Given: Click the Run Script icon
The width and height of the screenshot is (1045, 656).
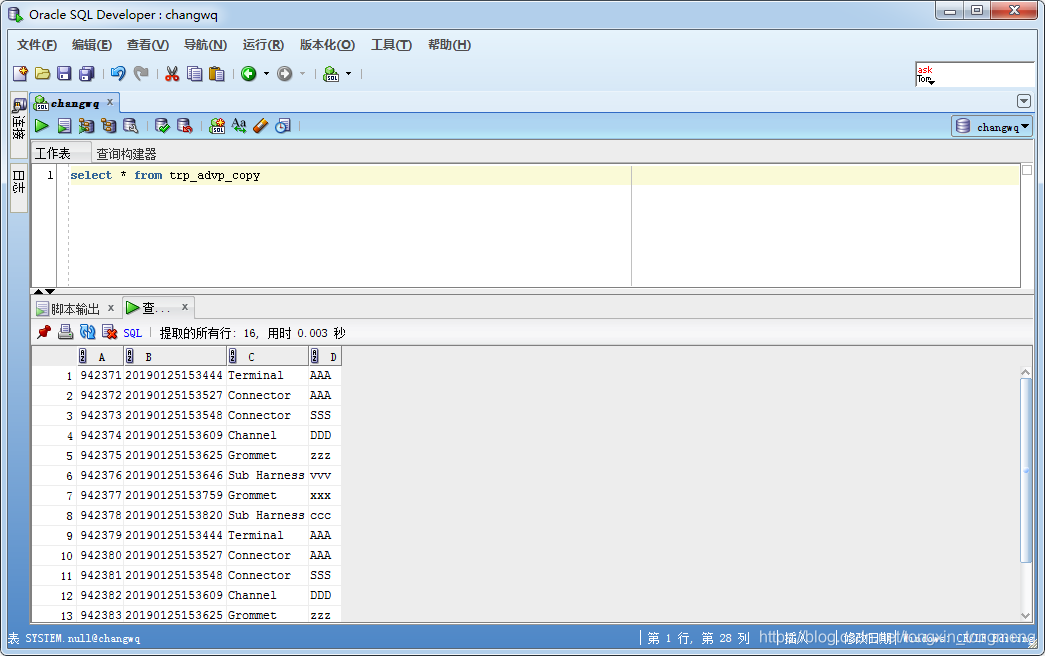Looking at the screenshot, I should point(64,125).
